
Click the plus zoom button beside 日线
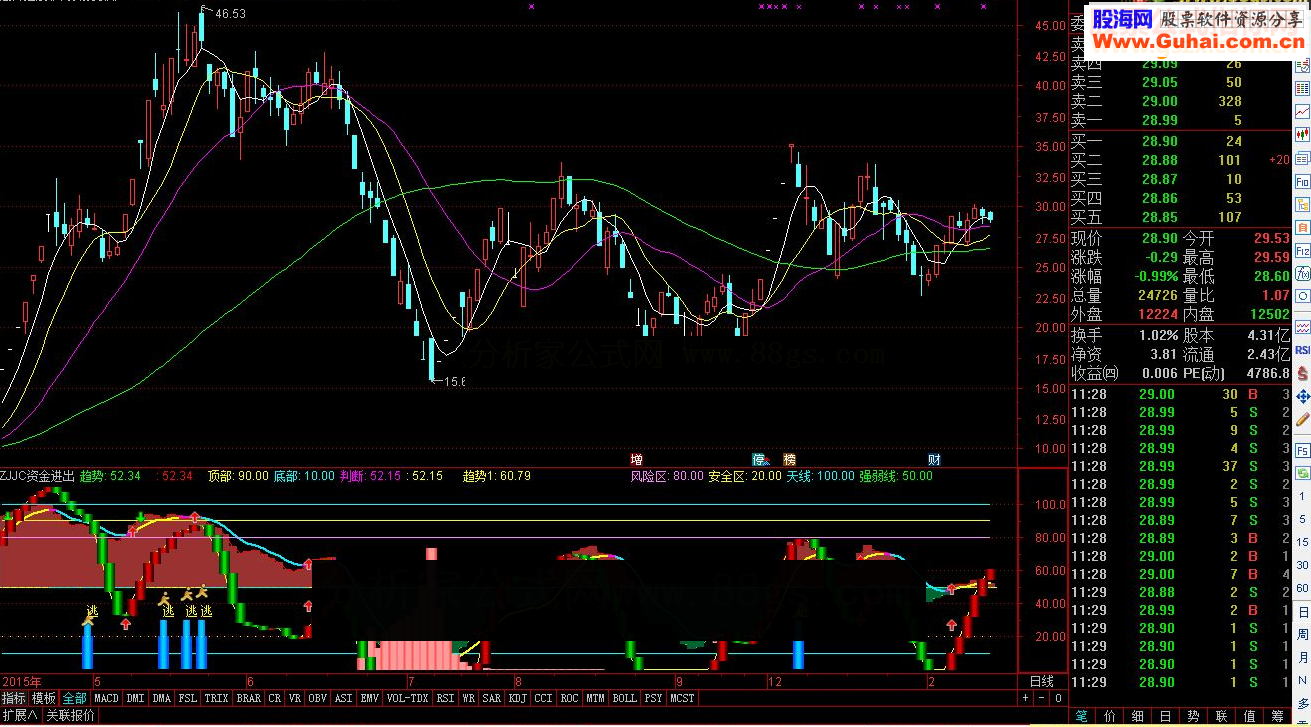tap(1026, 698)
